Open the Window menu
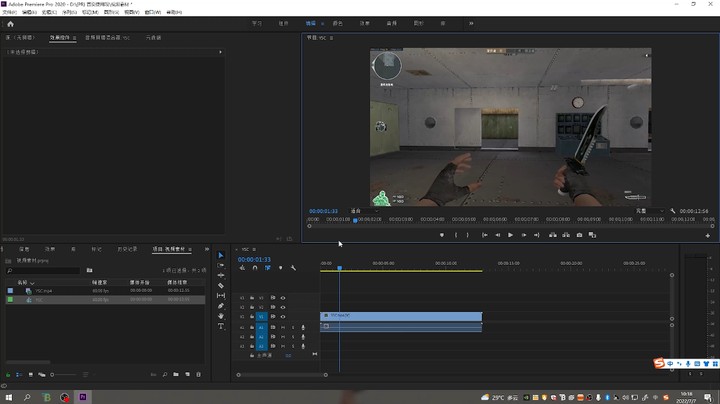 [152, 12]
